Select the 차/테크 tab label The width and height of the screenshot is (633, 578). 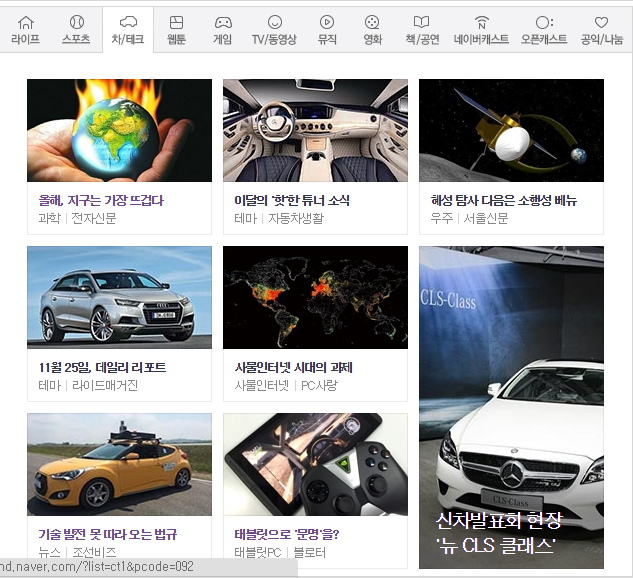coord(128,39)
